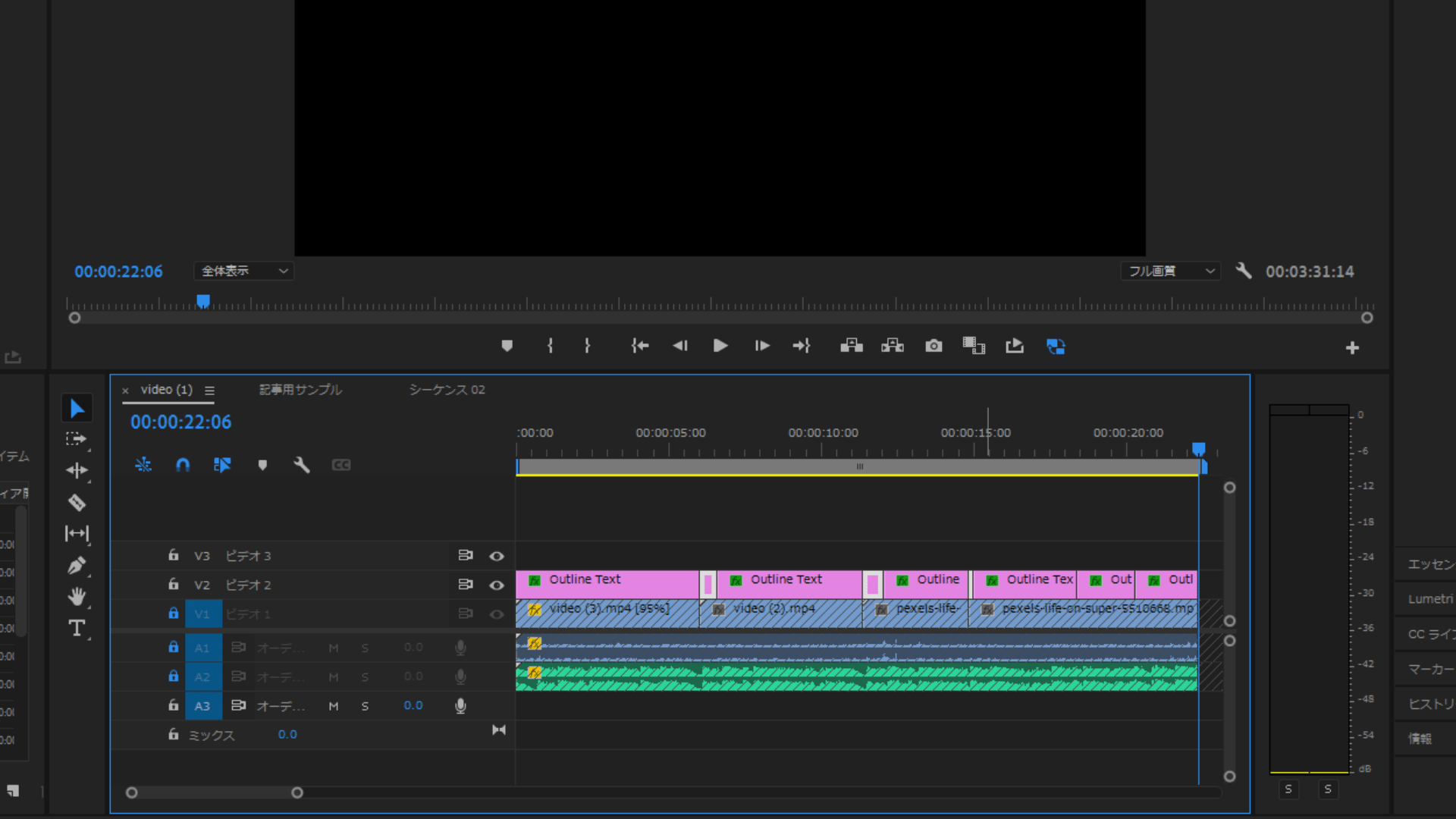Toggle snap in timeline magnet icon
This screenshot has width=1456, height=819.
tap(183, 465)
